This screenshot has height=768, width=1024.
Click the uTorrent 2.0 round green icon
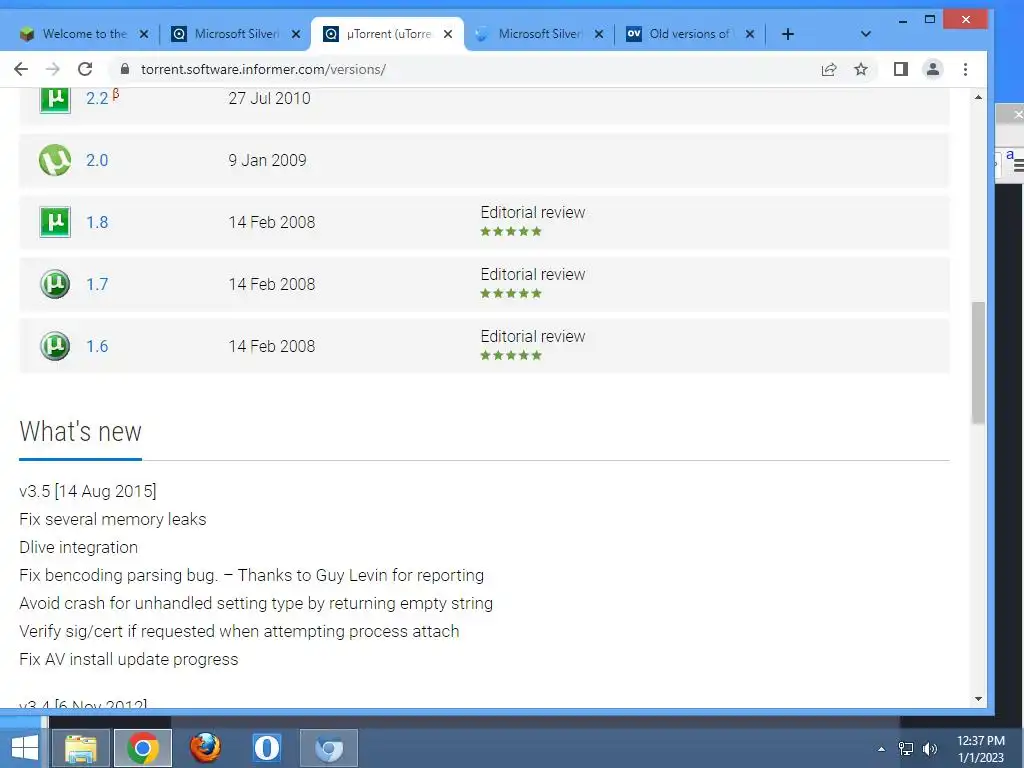[55, 160]
